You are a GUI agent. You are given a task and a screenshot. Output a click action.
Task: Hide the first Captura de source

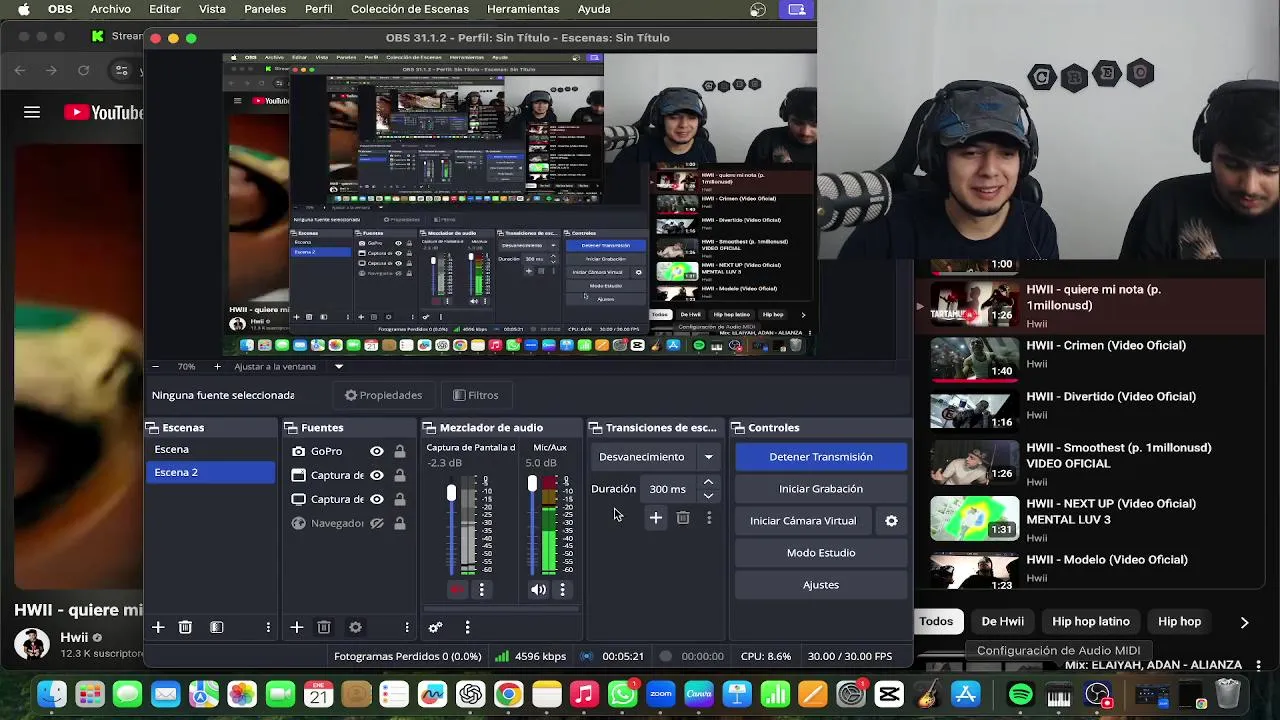tap(377, 475)
